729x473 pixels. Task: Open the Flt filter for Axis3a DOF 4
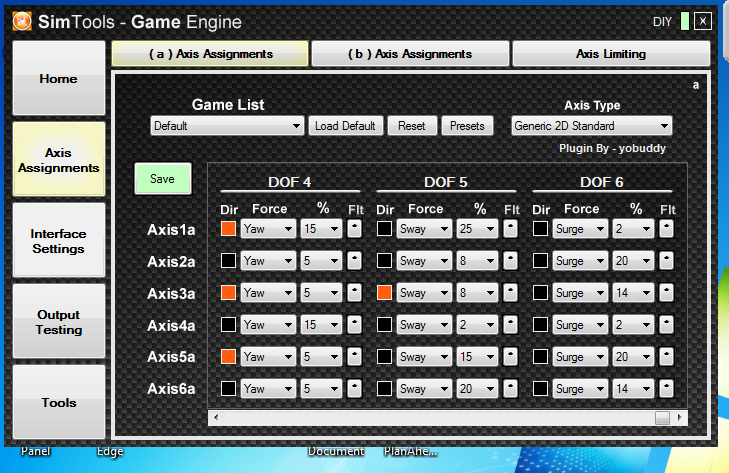pyautogui.click(x=354, y=293)
